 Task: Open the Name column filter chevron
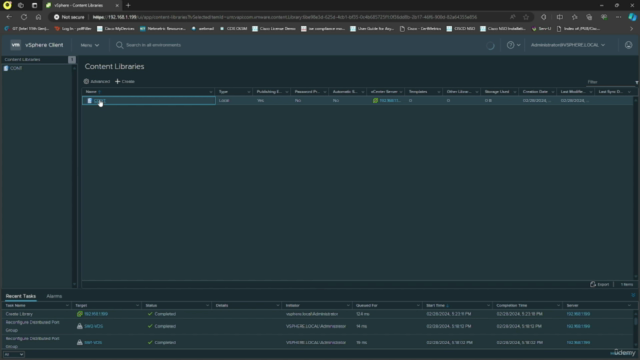click(x=211, y=92)
